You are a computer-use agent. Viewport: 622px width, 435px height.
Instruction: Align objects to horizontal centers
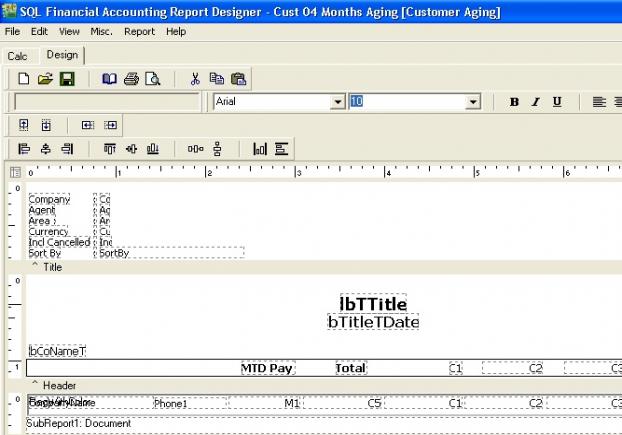(x=46, y=149)
